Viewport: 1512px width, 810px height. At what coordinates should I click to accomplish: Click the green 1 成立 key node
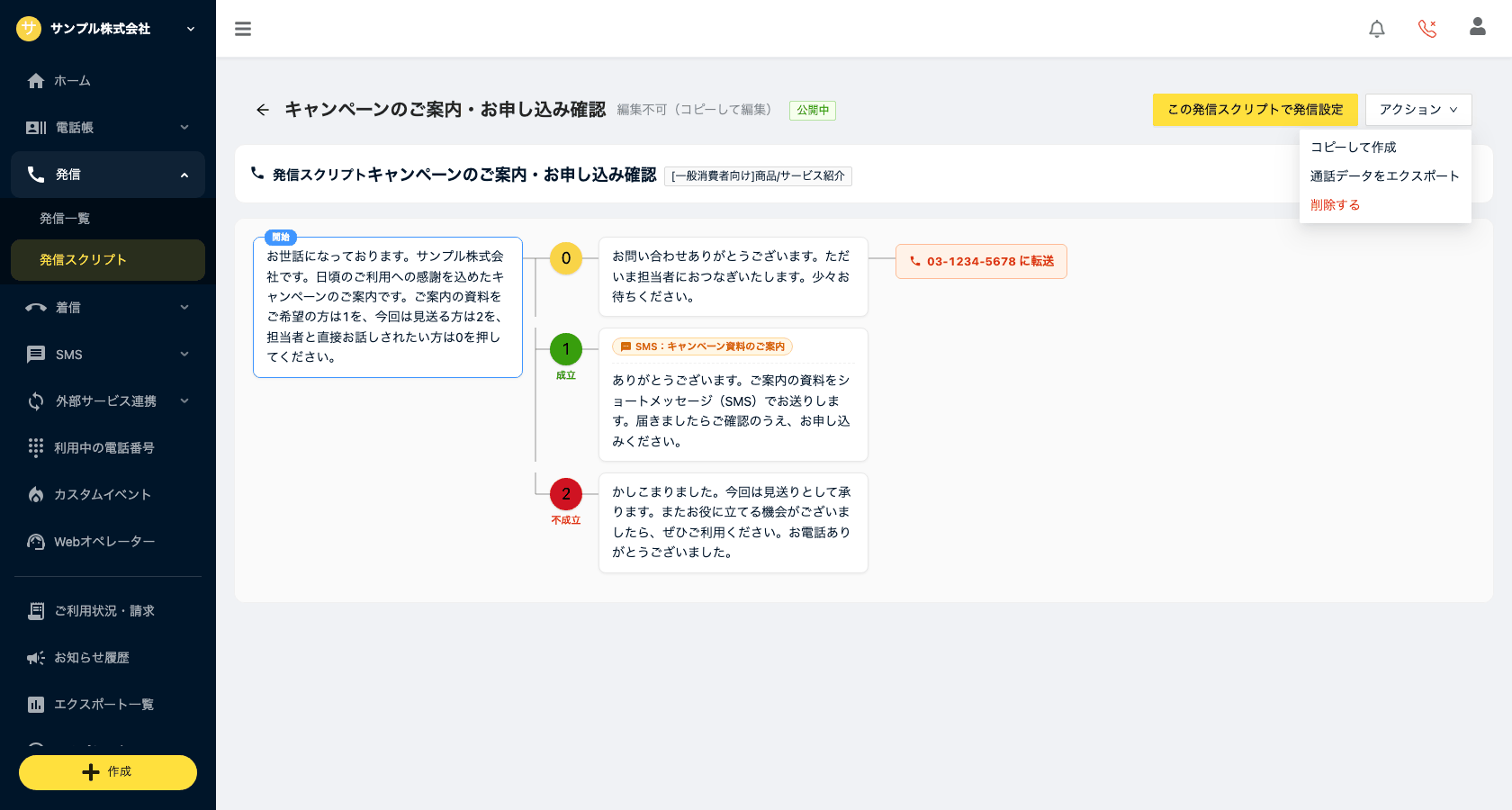566,349
